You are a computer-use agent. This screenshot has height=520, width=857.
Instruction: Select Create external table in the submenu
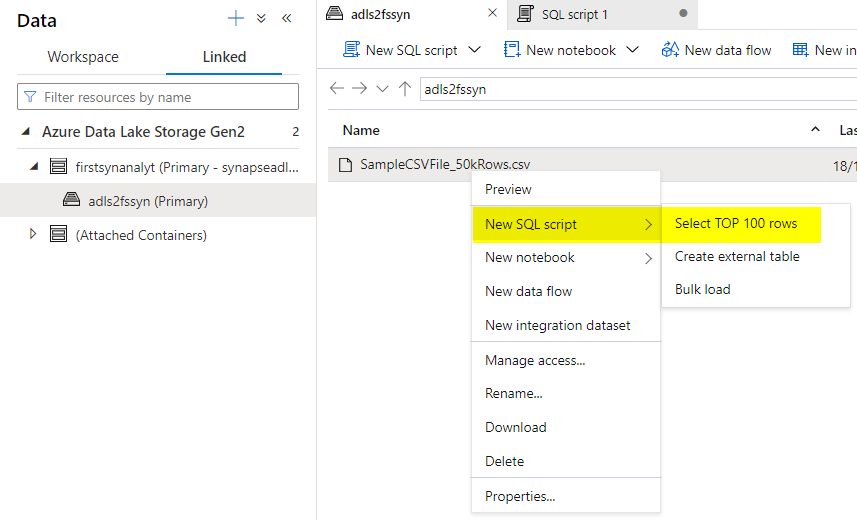(737, 256)
